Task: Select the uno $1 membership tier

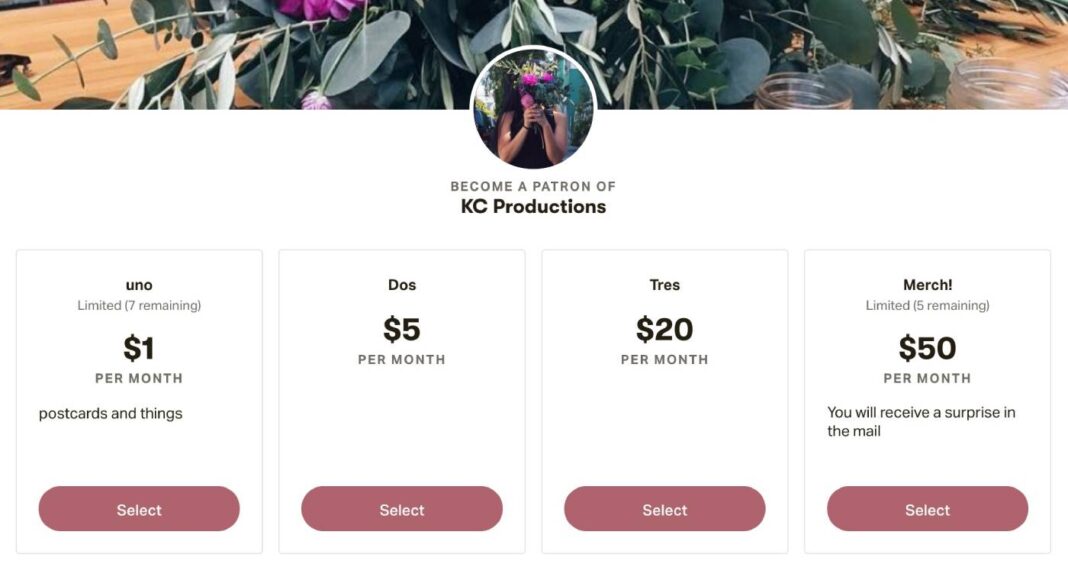Action: pyautogui.click(x=138, y=509)
